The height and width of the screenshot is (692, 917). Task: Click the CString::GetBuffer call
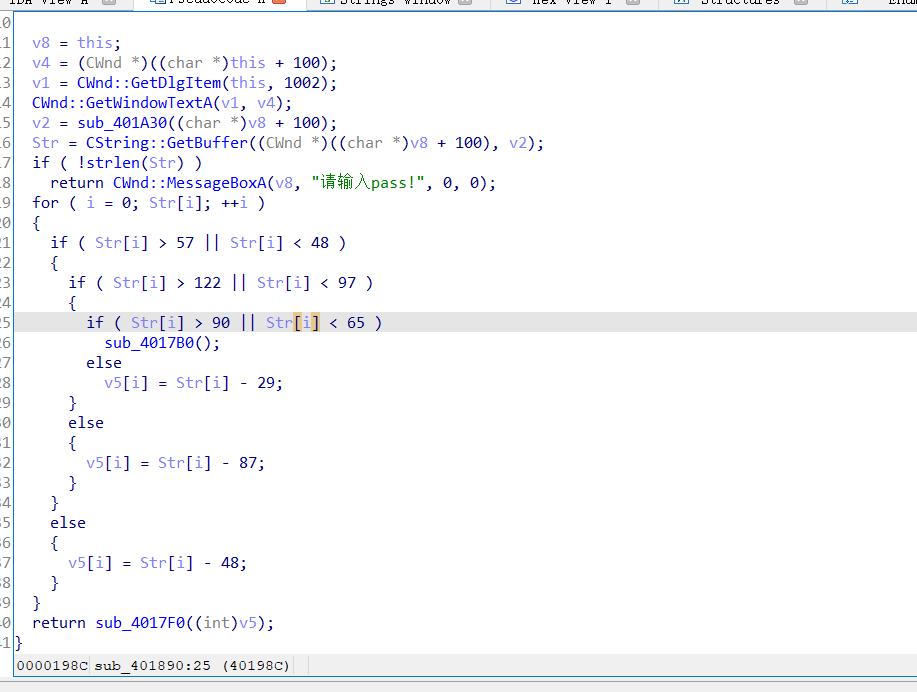(167, 143)
